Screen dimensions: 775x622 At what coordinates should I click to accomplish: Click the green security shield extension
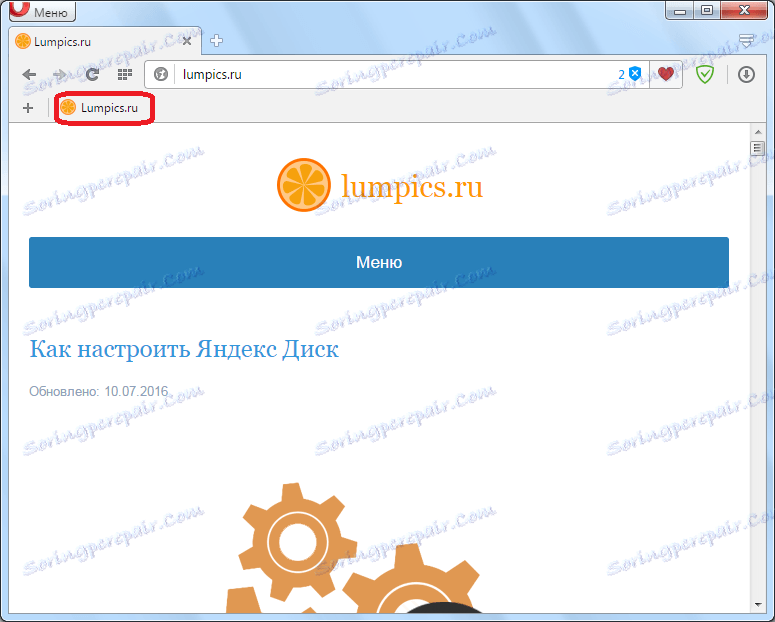click(x=705, y=75)
